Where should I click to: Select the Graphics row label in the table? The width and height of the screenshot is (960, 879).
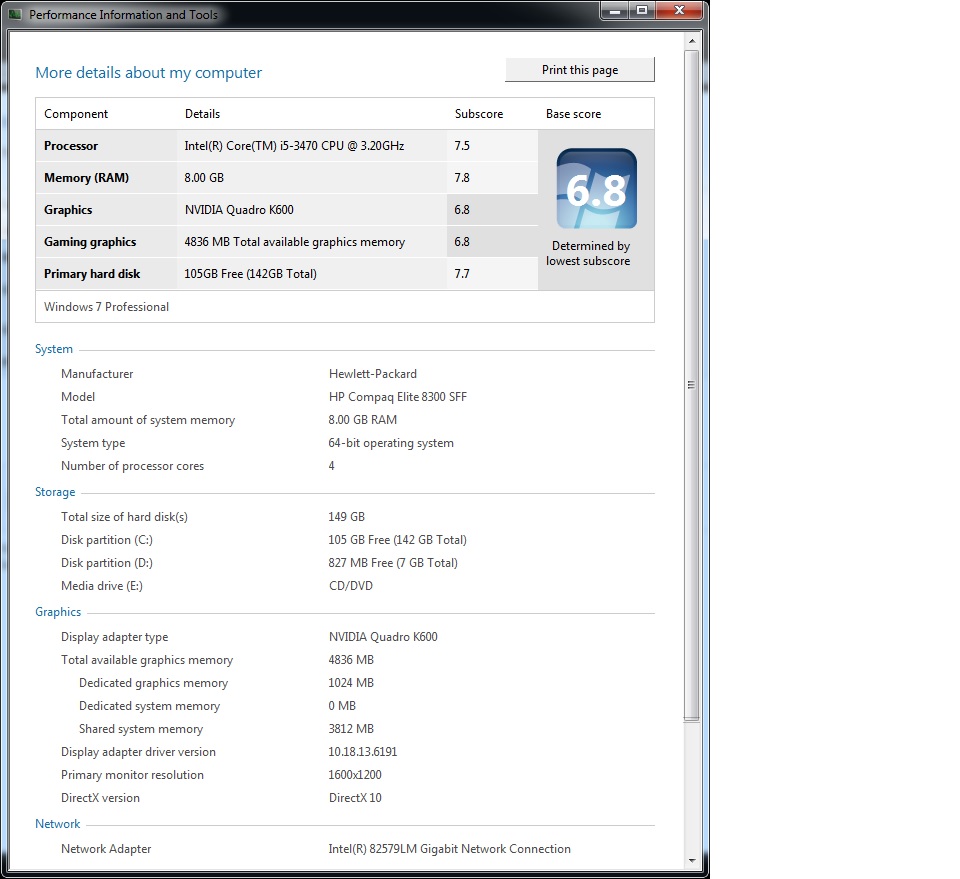pyautogui.click(x=68, y=209)
